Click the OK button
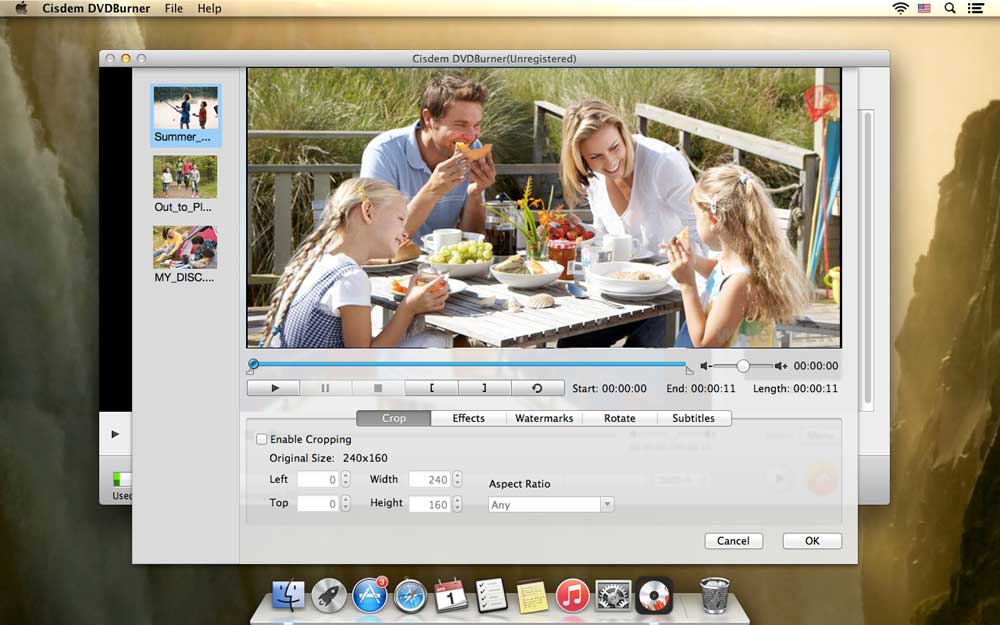 click(812, 541)
